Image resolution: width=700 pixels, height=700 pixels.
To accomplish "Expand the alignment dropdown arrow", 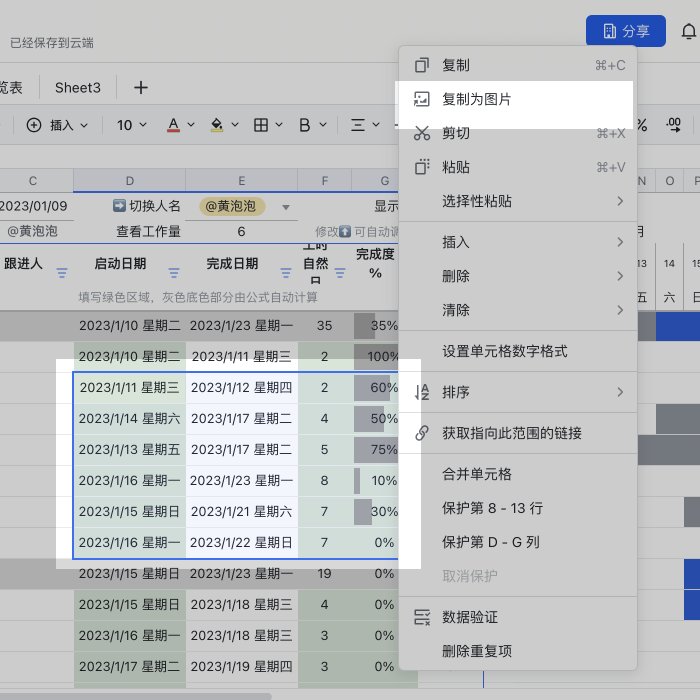I will coord(376,125).
